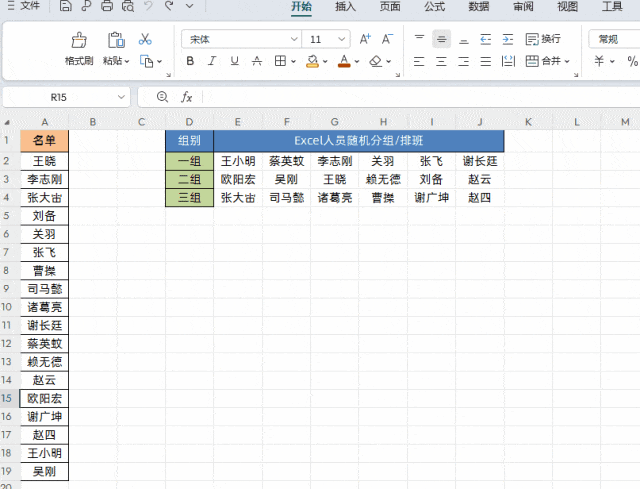Switch to the 视图 tab
The image size is (640, 489).
tap(568, 6)
